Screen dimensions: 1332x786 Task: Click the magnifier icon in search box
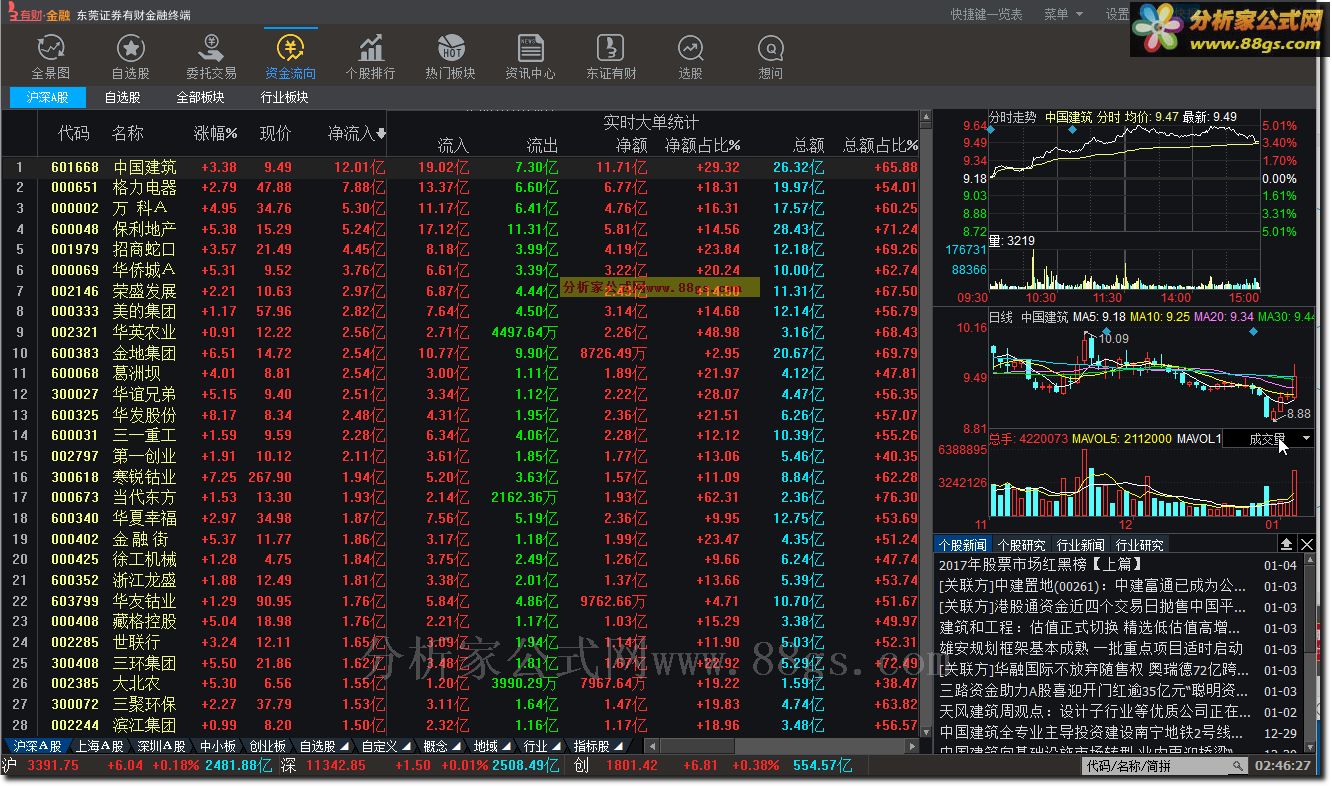pyautogui.click(x=1238, y=766)
